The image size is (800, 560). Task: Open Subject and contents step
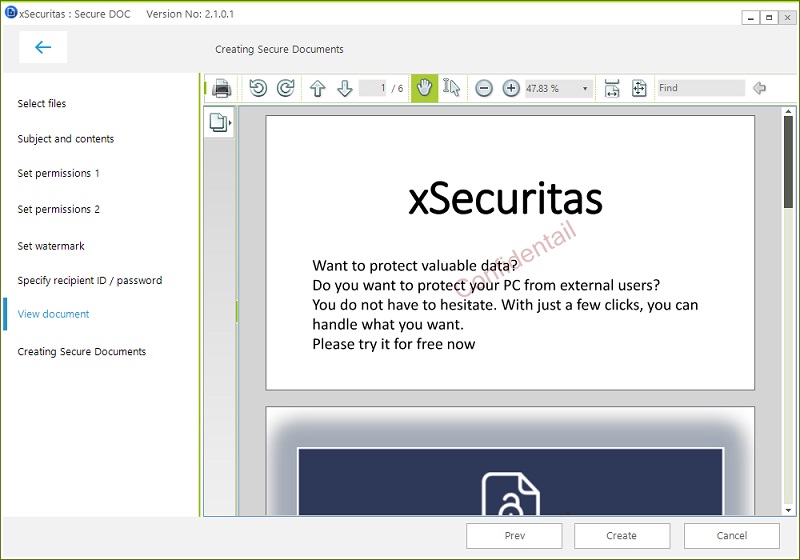coord(66,139)
